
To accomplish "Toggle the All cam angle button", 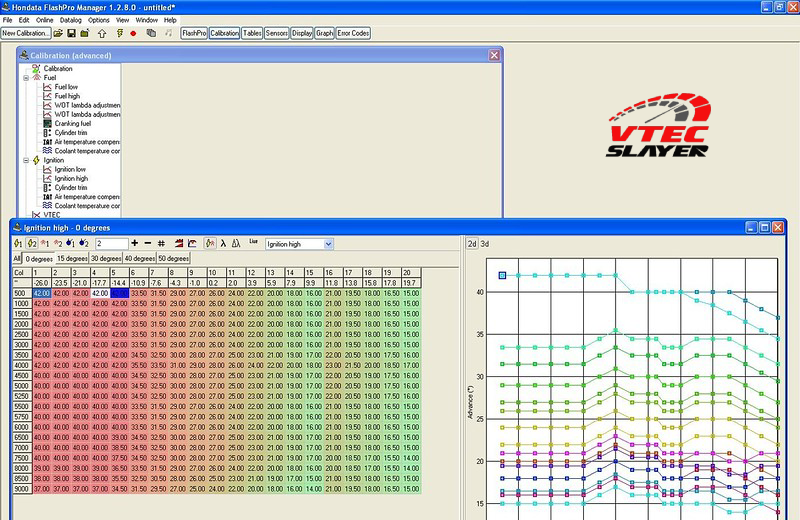I will pyautogui.click(x=17, y=258).
